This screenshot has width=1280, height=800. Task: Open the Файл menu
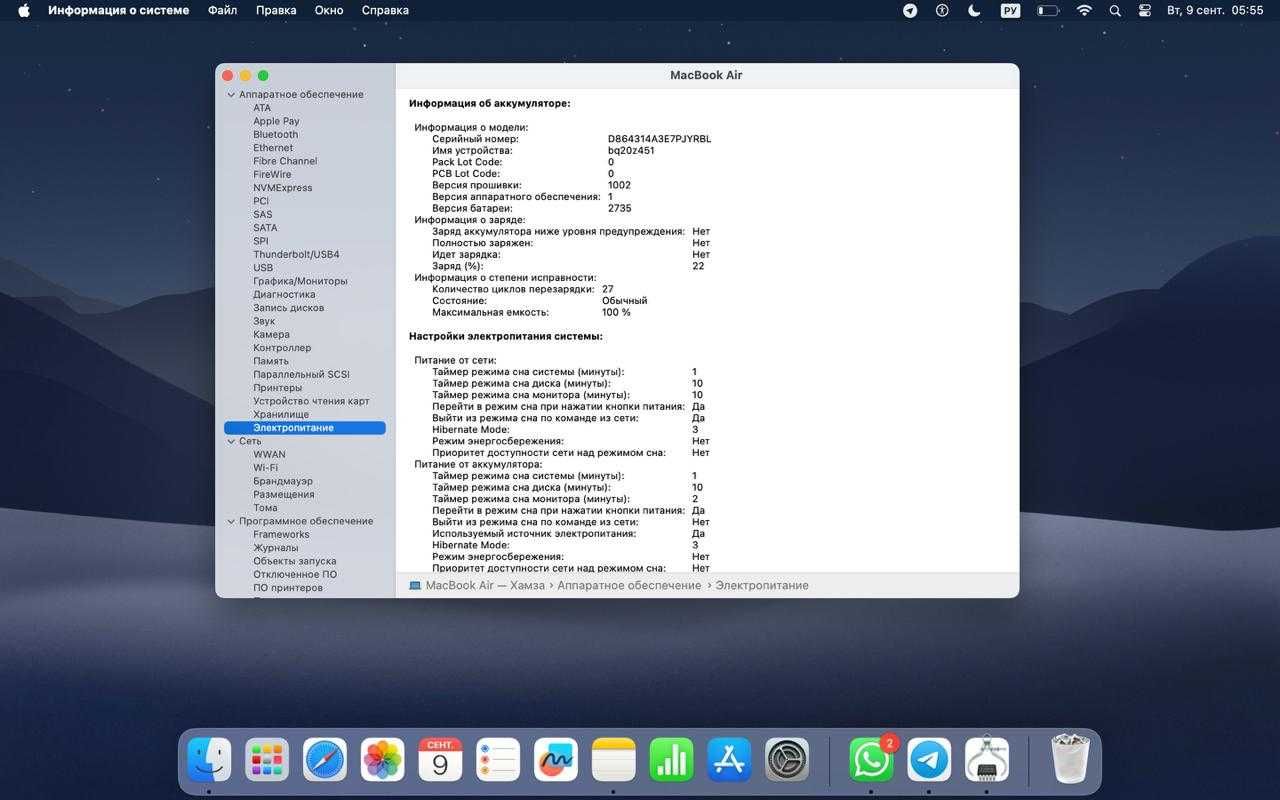point(222,10)
